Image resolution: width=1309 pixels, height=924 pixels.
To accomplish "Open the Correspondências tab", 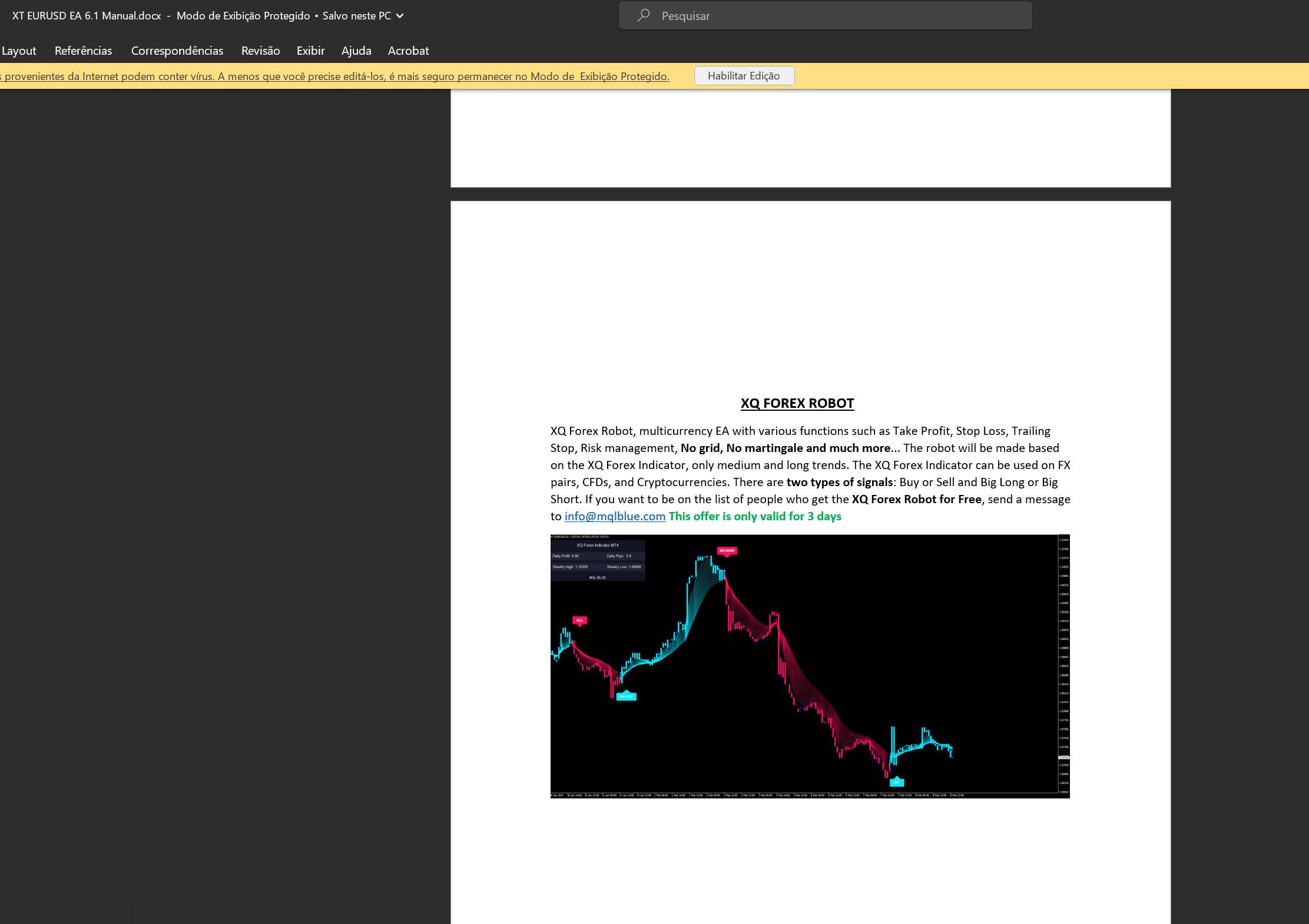I will click(177, 51).
